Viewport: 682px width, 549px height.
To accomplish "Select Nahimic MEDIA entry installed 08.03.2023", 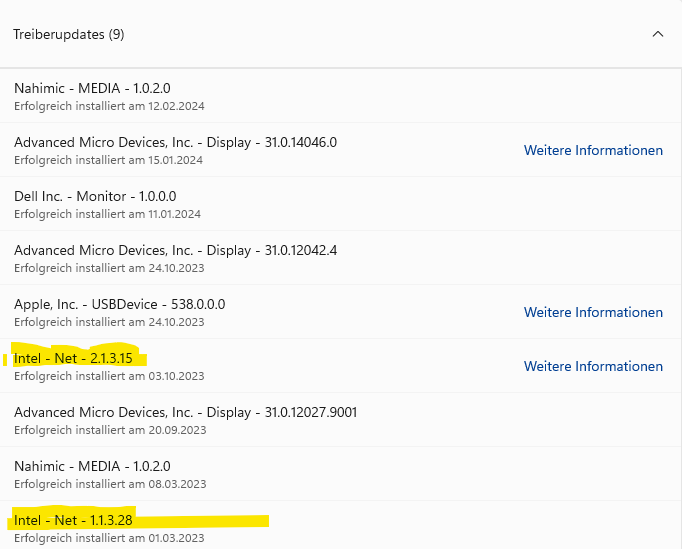I will tap(341, 473).
